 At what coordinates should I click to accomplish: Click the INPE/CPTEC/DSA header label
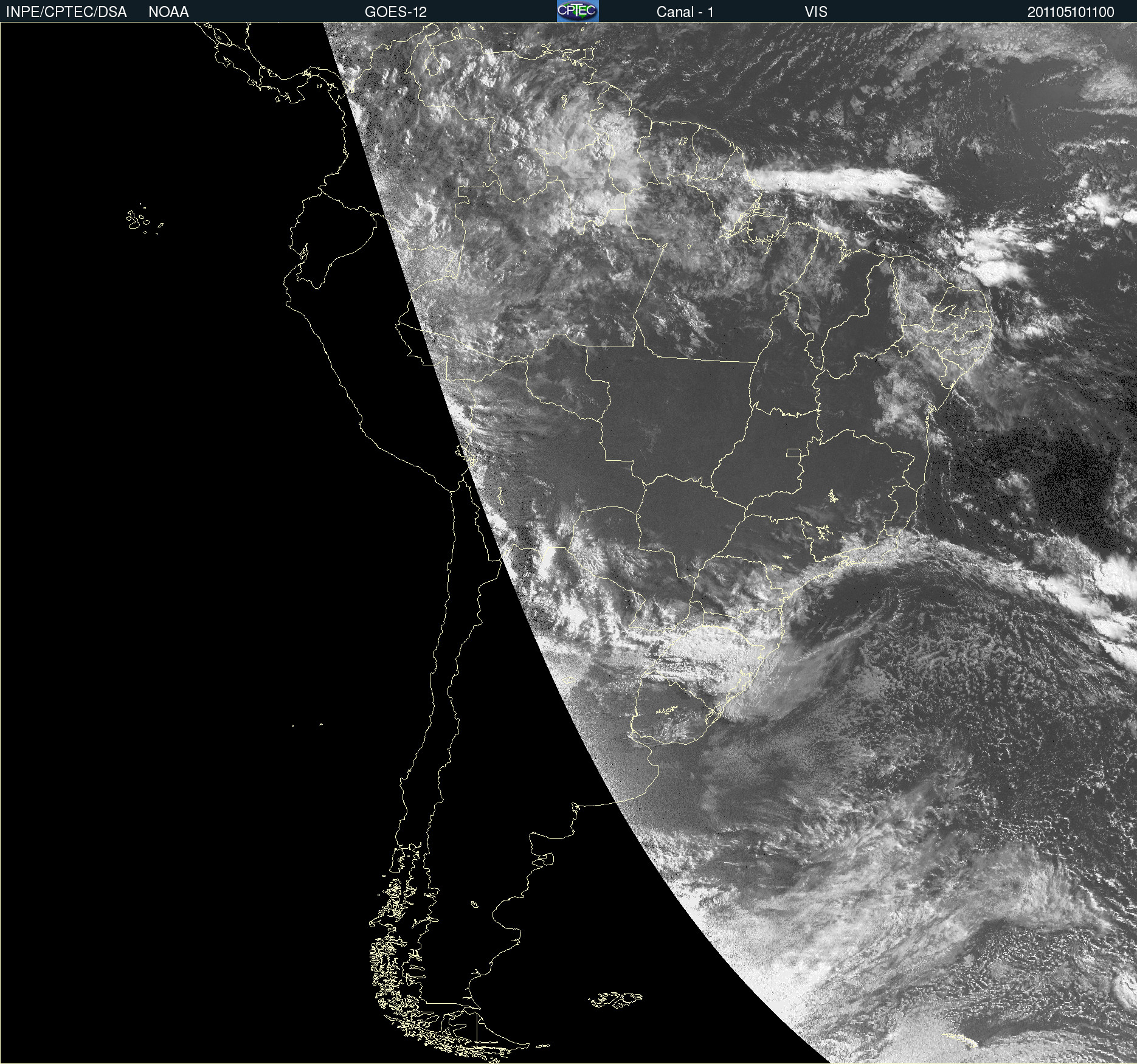click(66, 12)
